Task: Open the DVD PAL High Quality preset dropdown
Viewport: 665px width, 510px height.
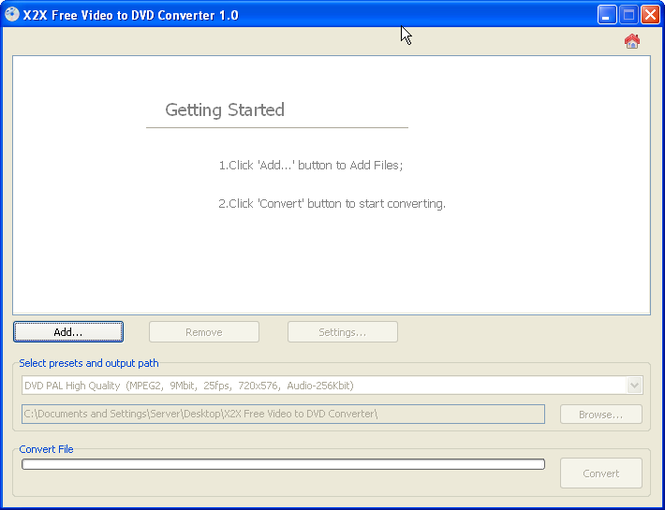Action: (x=332, y=385)
